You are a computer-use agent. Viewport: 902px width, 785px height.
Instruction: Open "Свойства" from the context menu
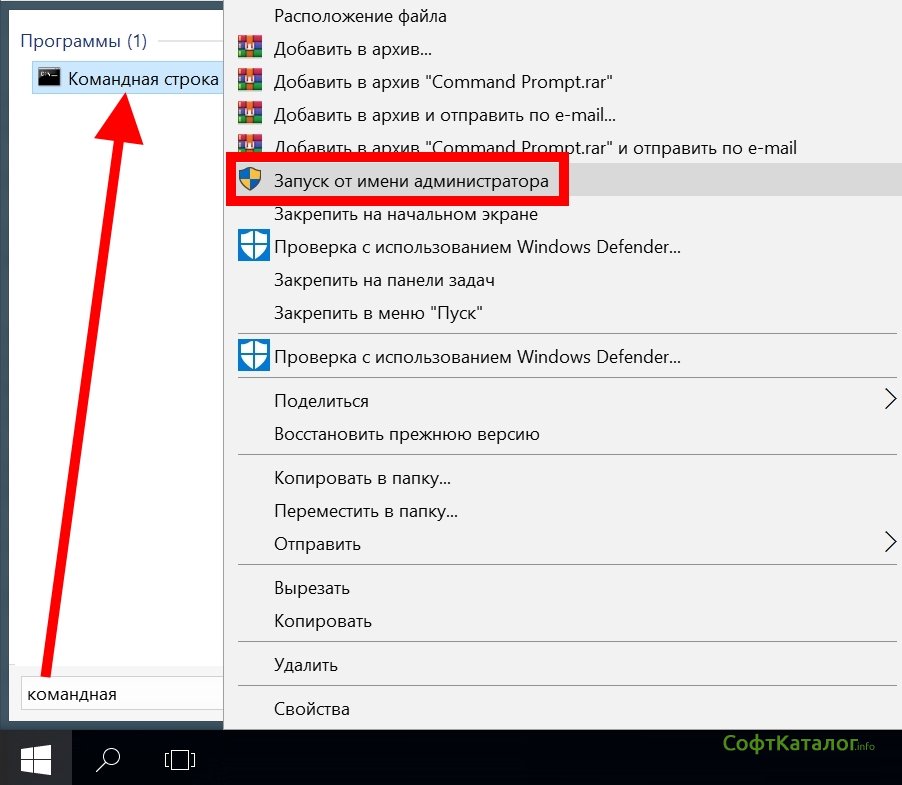point(311,709)
